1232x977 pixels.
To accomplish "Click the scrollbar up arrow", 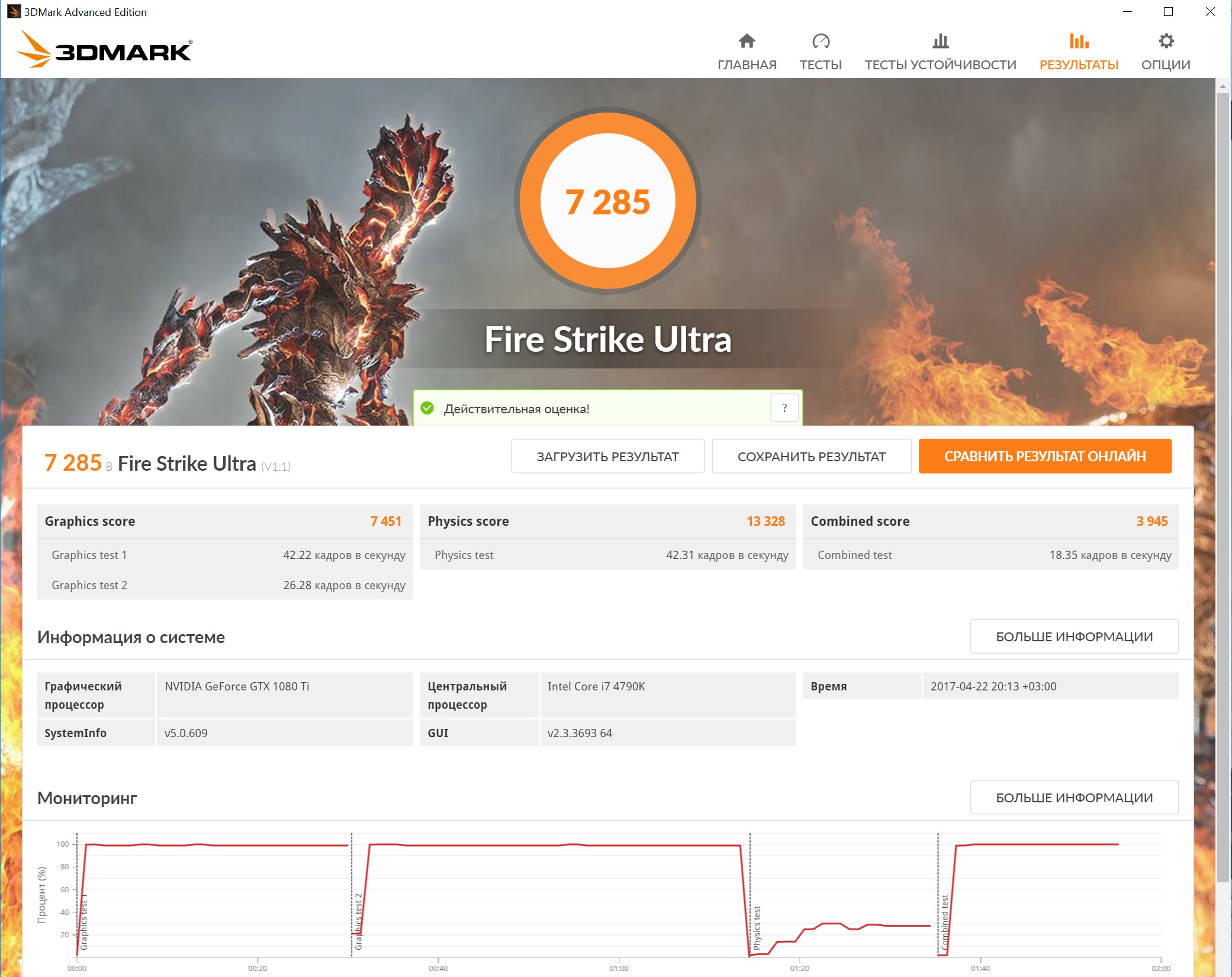I will (1223, 86).
